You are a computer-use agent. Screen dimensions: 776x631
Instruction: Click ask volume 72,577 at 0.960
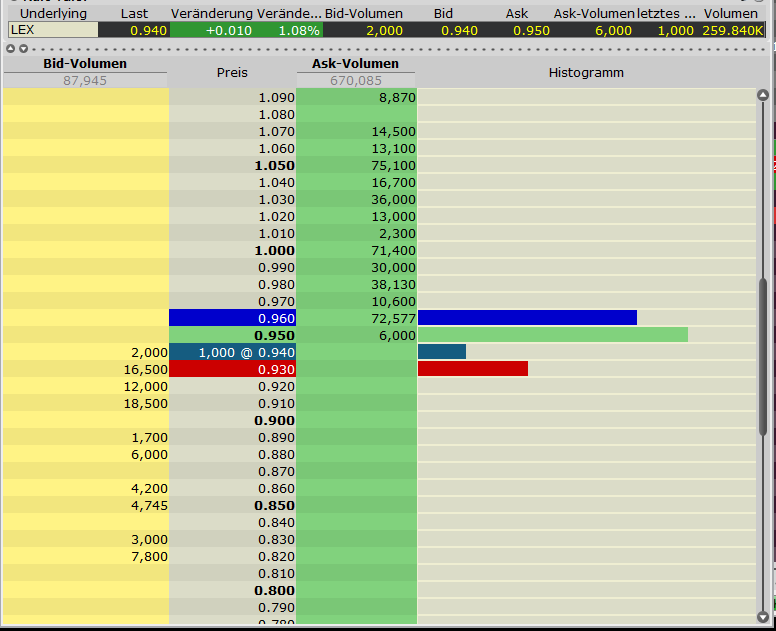pos(394,318)
